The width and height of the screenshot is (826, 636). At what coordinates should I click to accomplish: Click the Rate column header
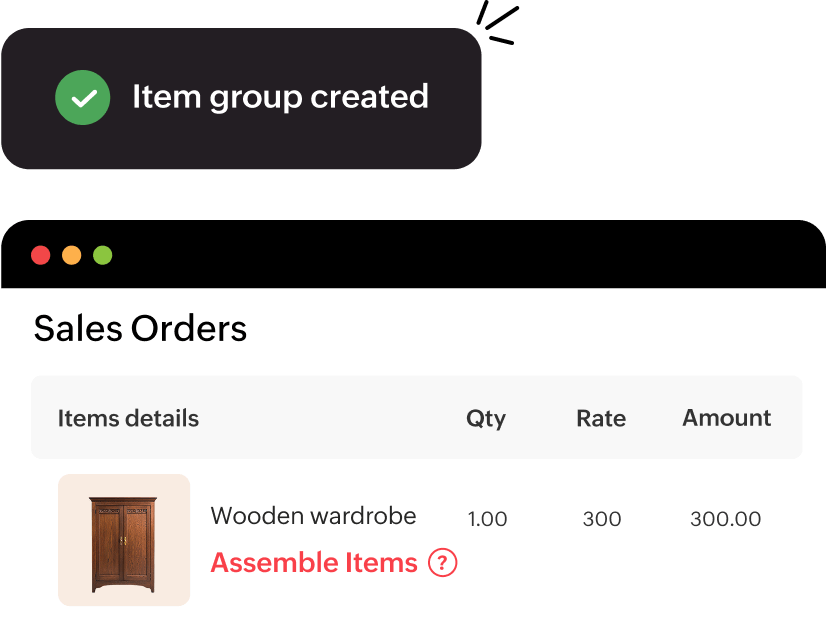(600, 418)
